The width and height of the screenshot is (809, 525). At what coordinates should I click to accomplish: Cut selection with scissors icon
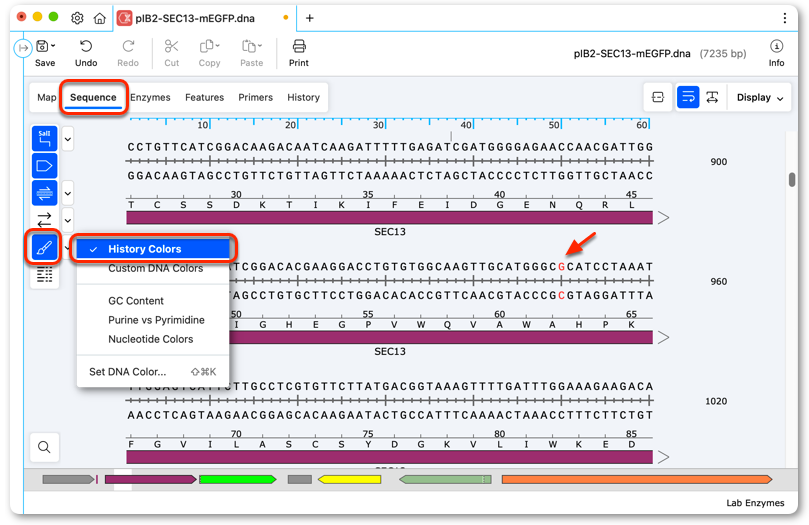click(x=171, y=46)
